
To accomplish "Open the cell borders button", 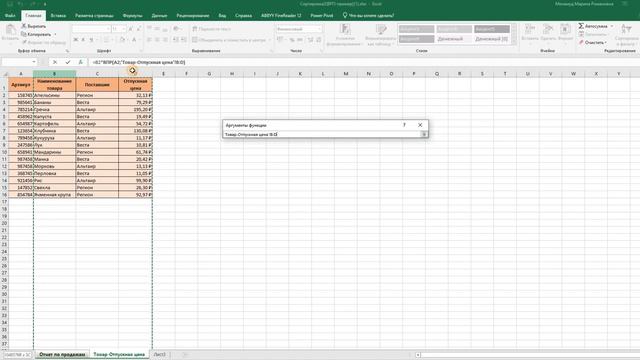I will (107, 40).
